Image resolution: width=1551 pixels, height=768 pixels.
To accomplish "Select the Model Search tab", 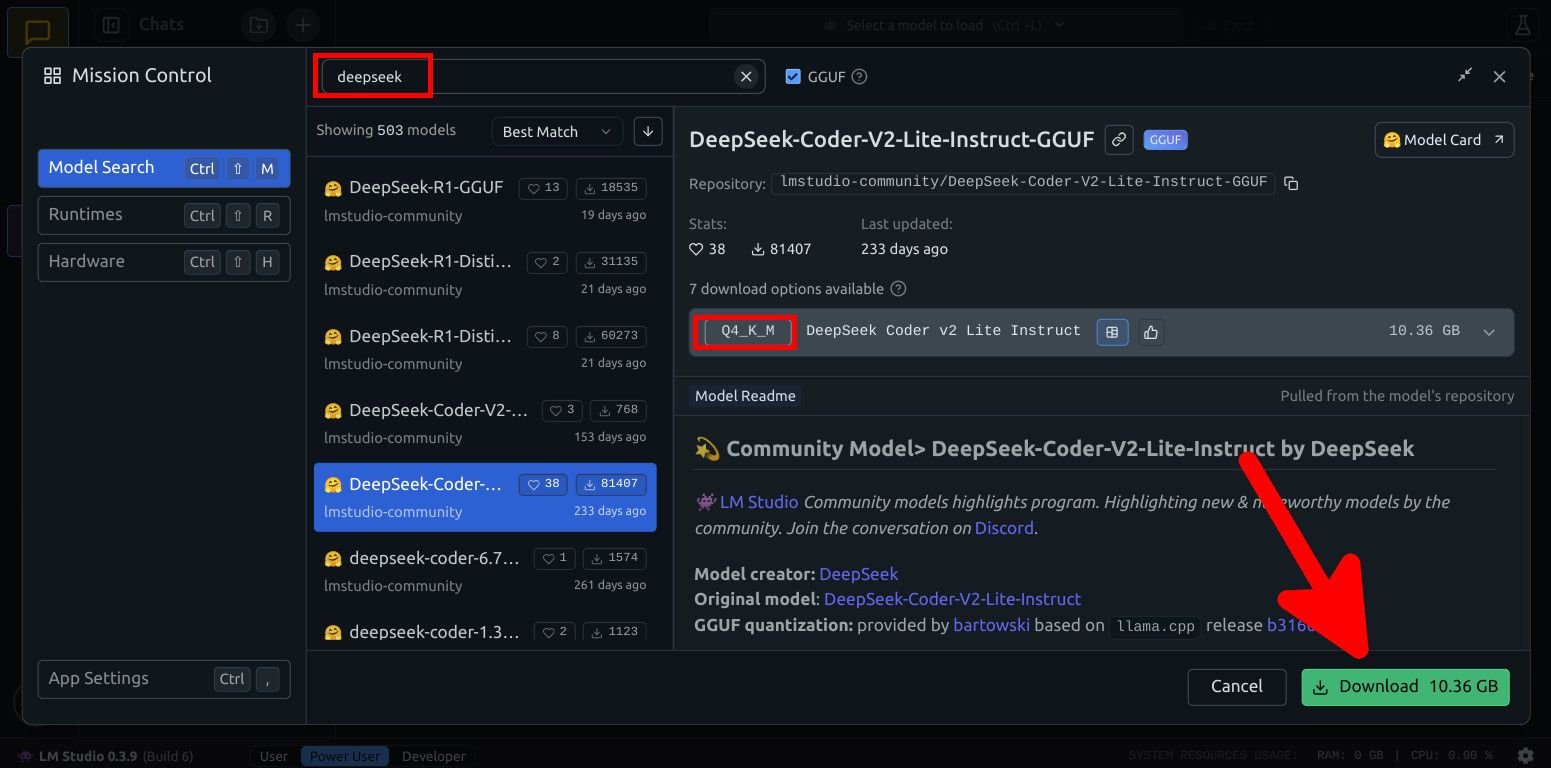I will pos(164,168).
